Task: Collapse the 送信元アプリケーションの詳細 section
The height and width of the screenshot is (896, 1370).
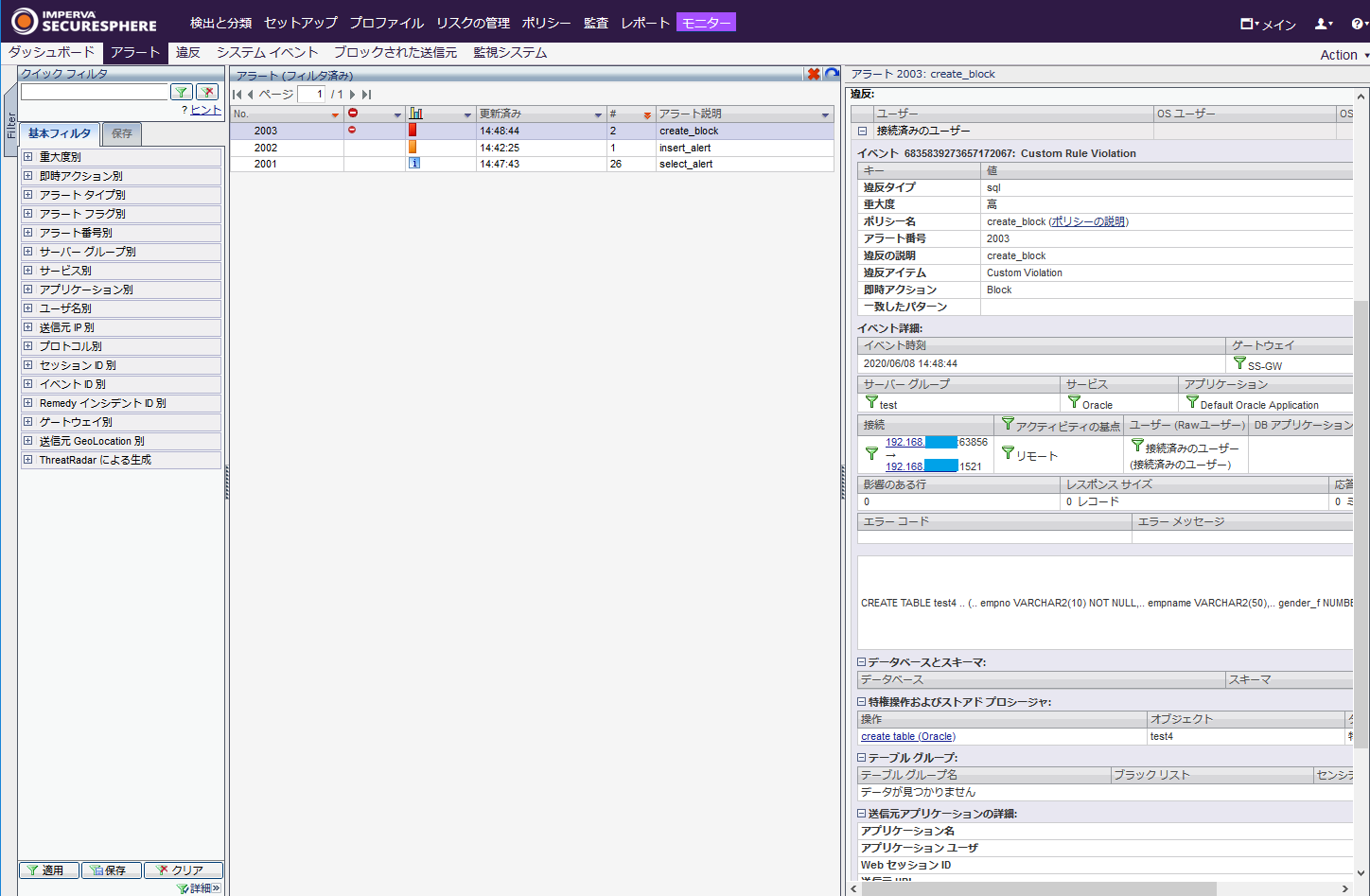Action: tap(862, 814)
